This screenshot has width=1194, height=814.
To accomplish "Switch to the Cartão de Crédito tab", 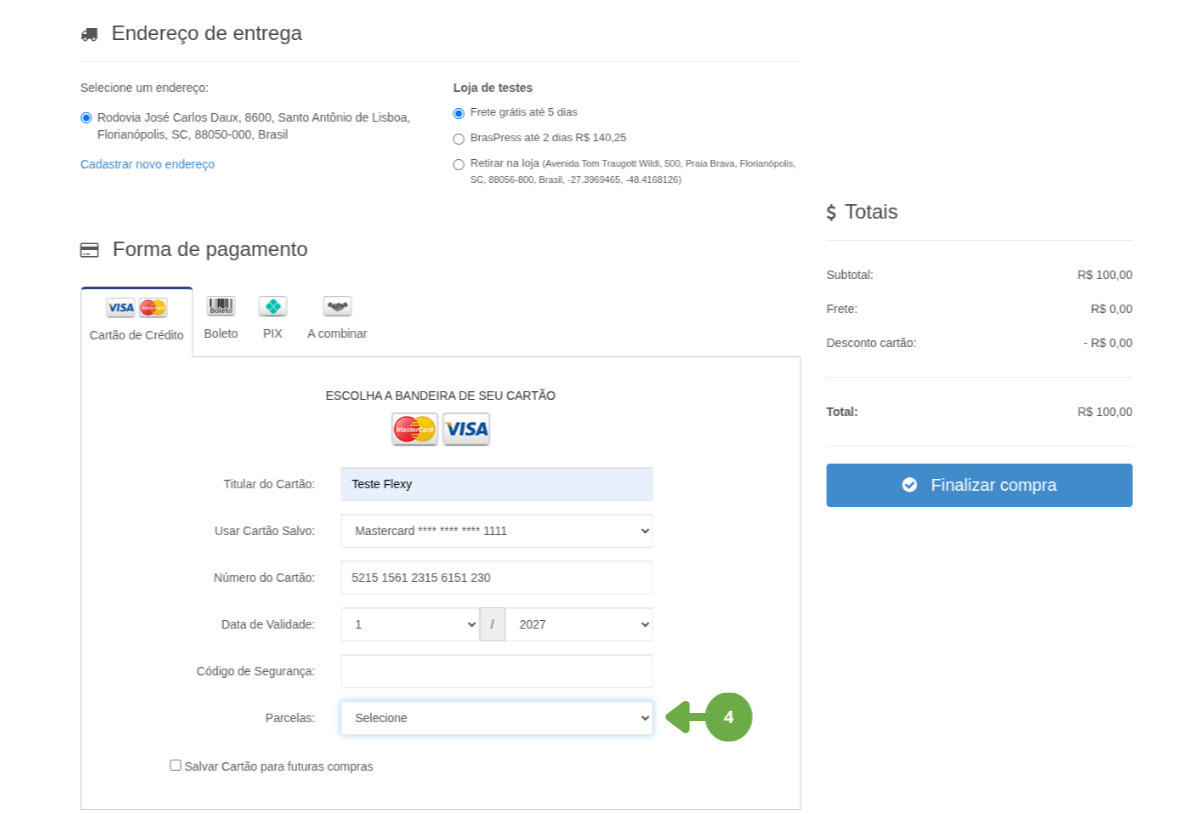I will (137, 322).
